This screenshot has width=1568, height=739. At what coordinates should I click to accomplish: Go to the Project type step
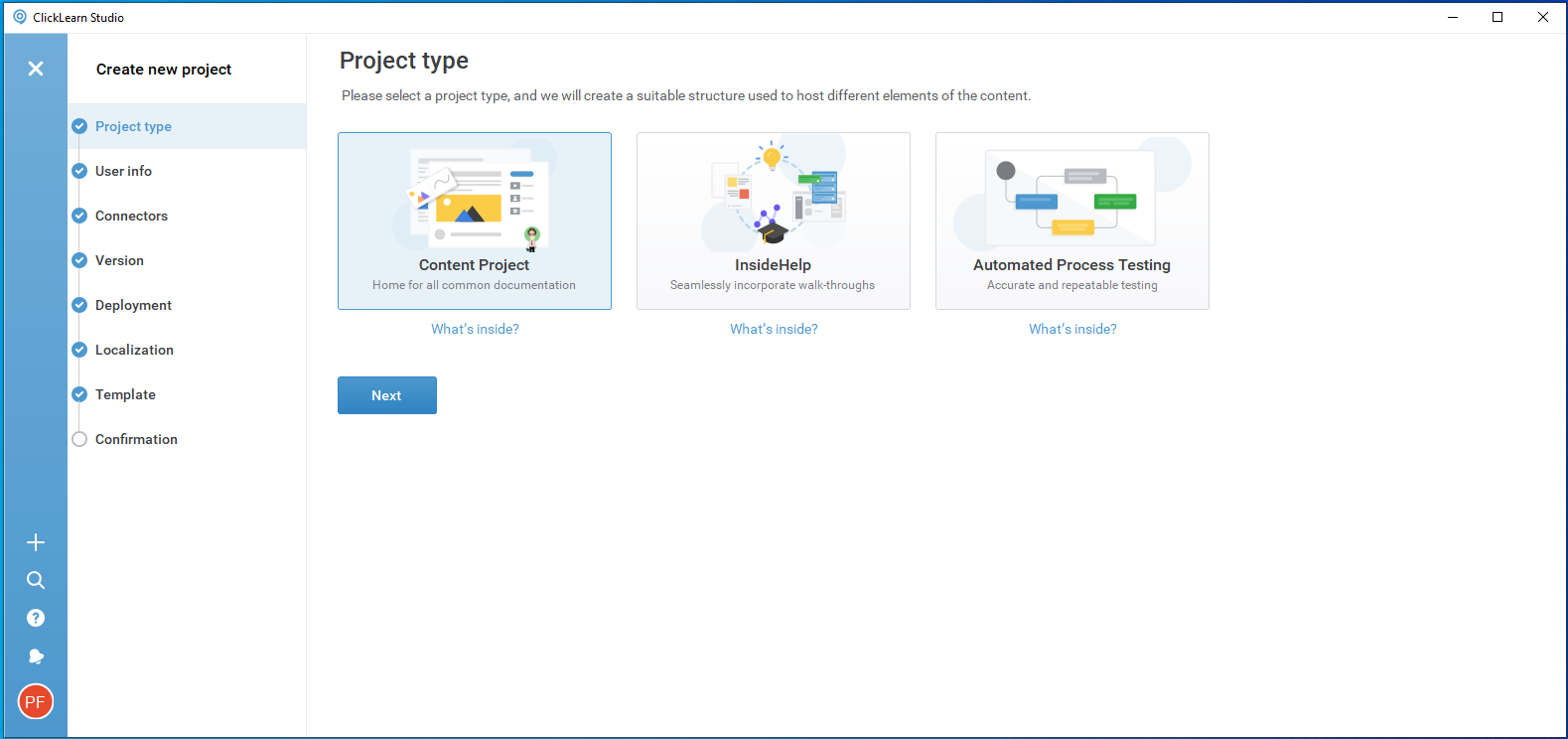[187, 126]
